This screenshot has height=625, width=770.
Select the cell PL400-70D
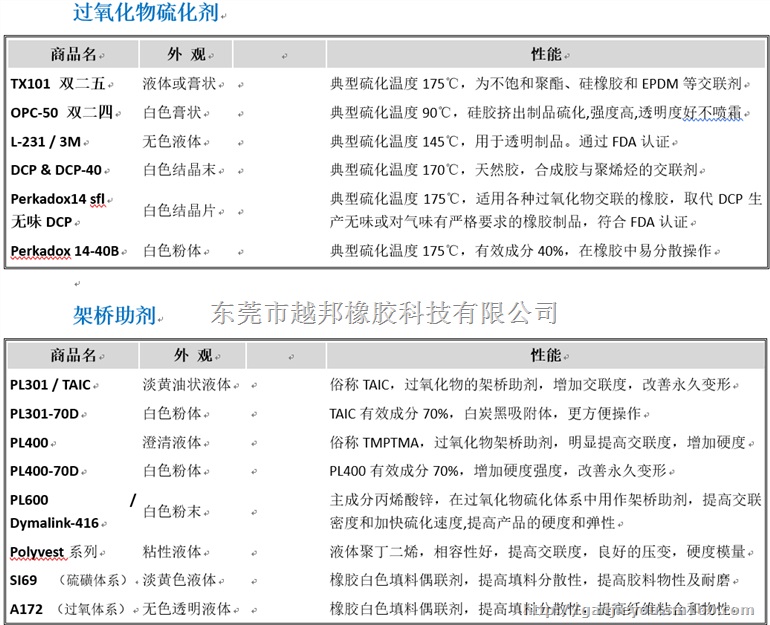click(x=44, y=471)
